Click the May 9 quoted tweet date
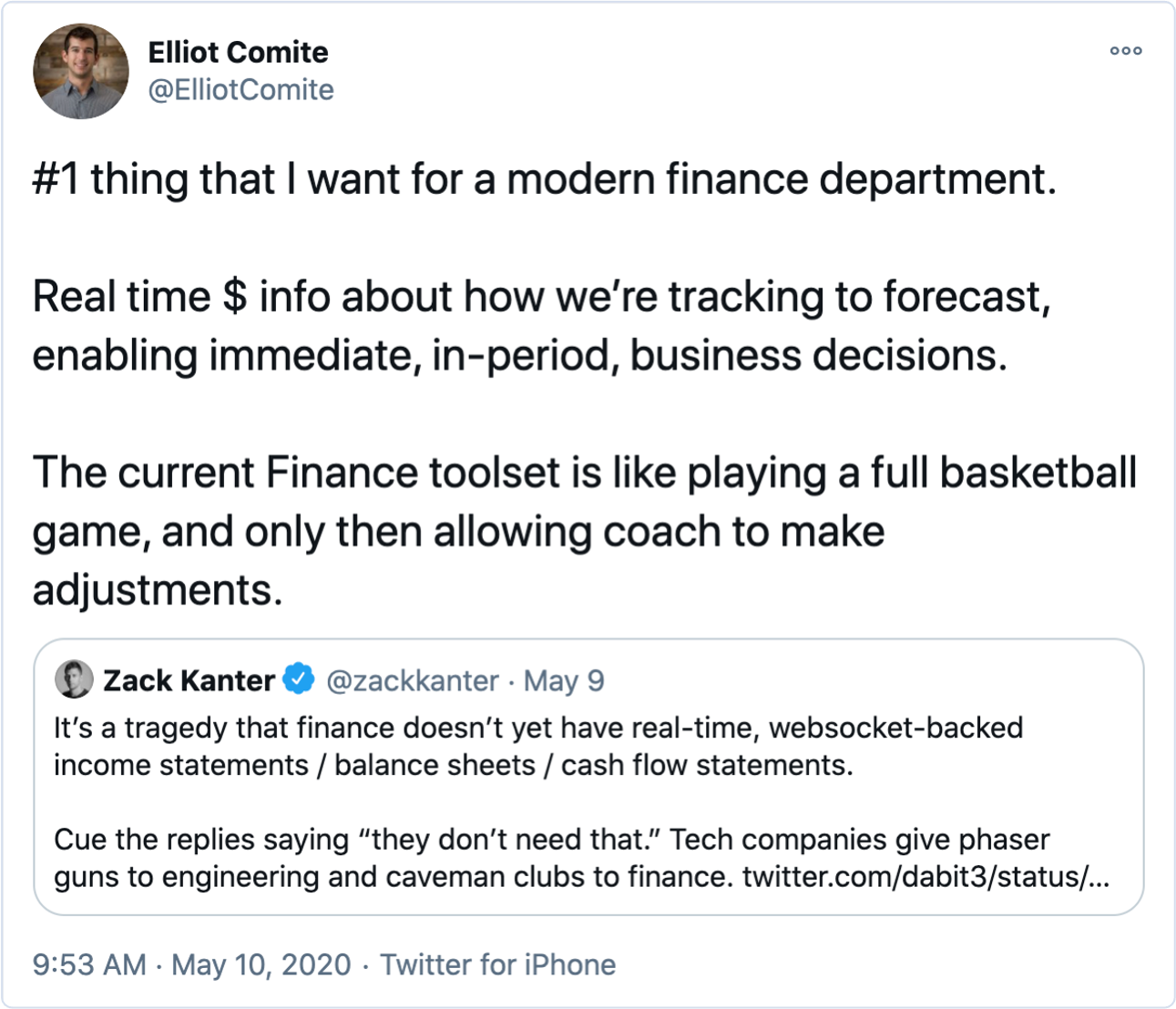Image resolution: width=1176 pixels, height=1009 pixels. pos(564,680)
